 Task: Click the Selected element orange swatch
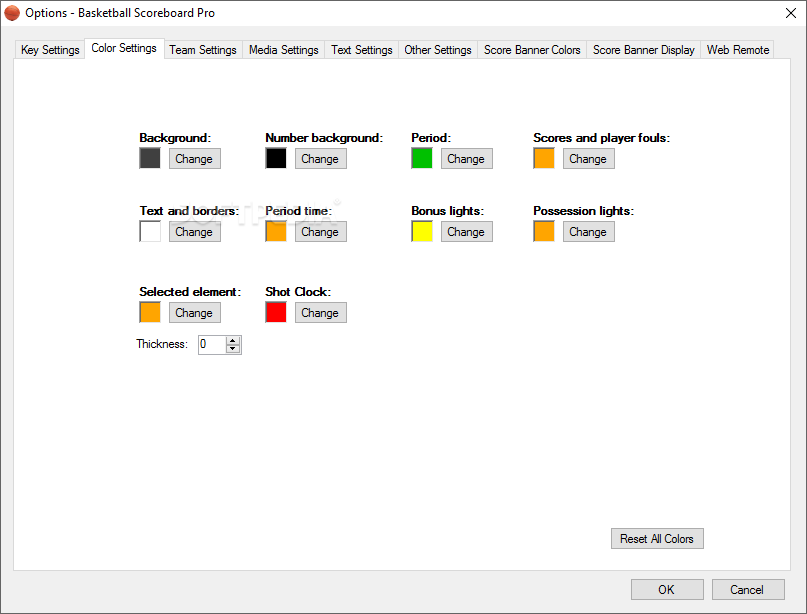tap(150, 312)
